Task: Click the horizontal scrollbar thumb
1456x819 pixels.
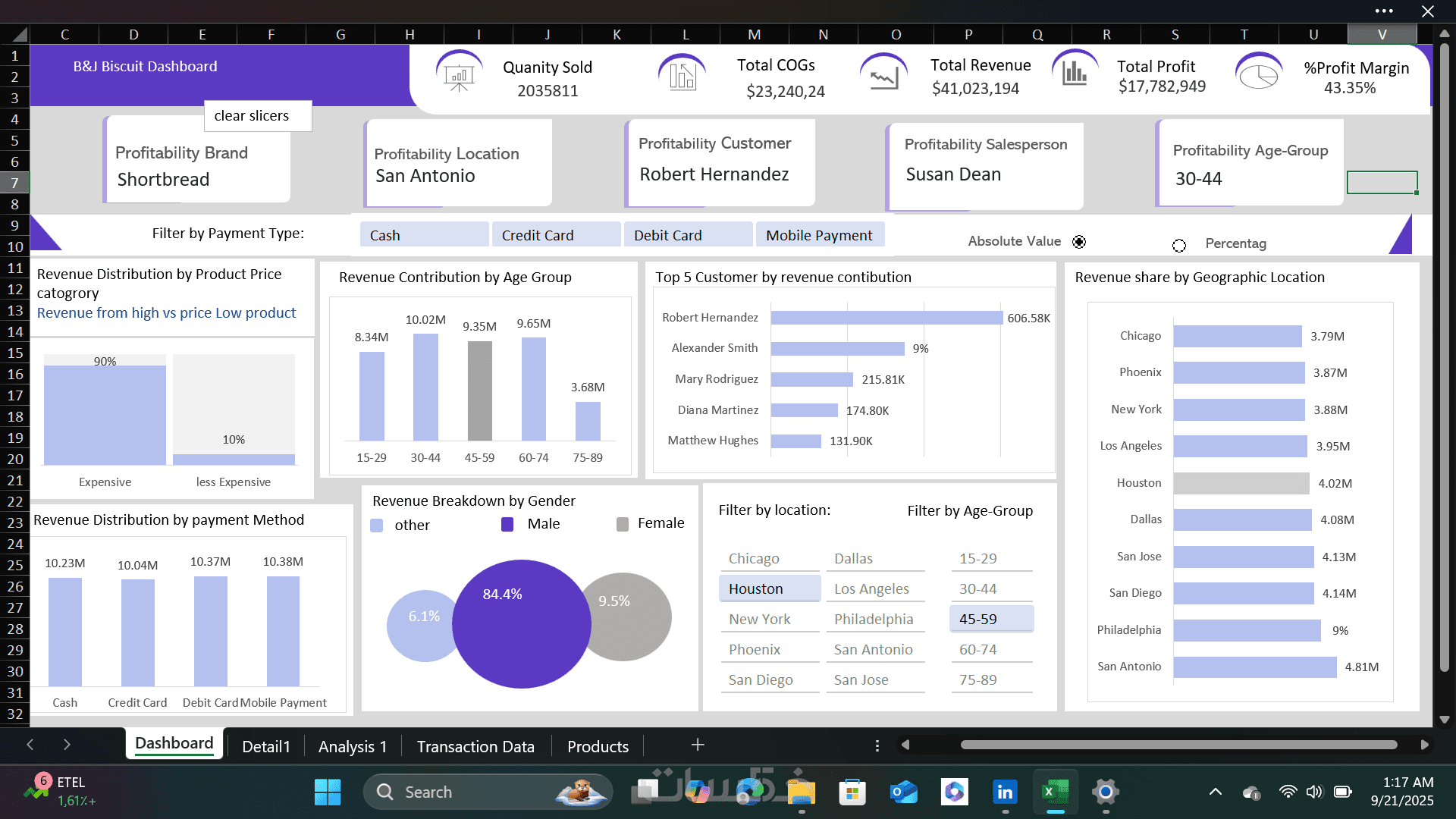Action: point(1178,745)
